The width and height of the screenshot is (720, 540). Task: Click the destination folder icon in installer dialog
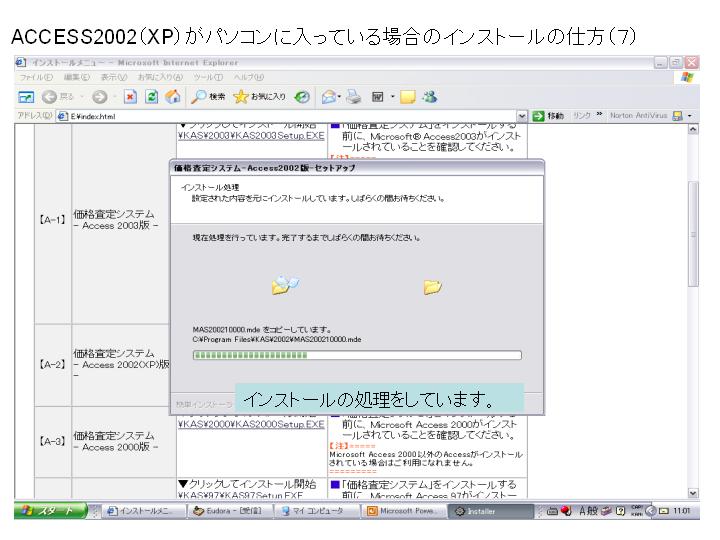(x=432, y=287)
